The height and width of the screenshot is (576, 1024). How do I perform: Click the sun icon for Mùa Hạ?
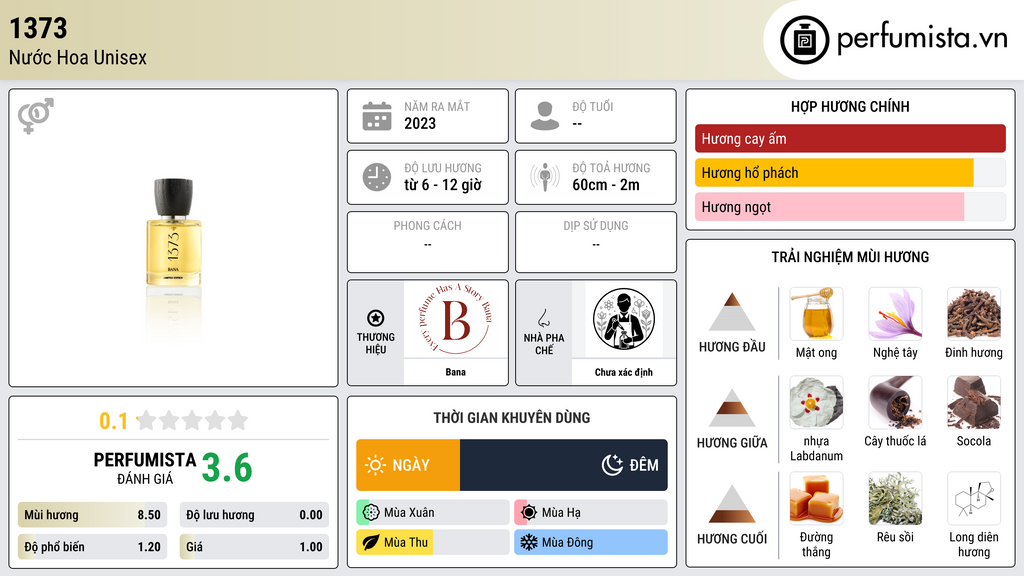[529, 513]
